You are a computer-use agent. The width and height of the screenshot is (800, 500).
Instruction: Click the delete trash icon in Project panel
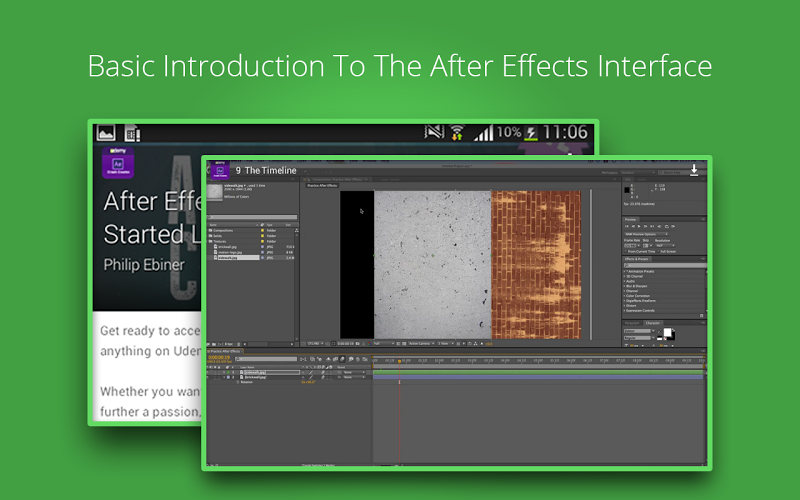pyautogui.click(x=239, y=344)
